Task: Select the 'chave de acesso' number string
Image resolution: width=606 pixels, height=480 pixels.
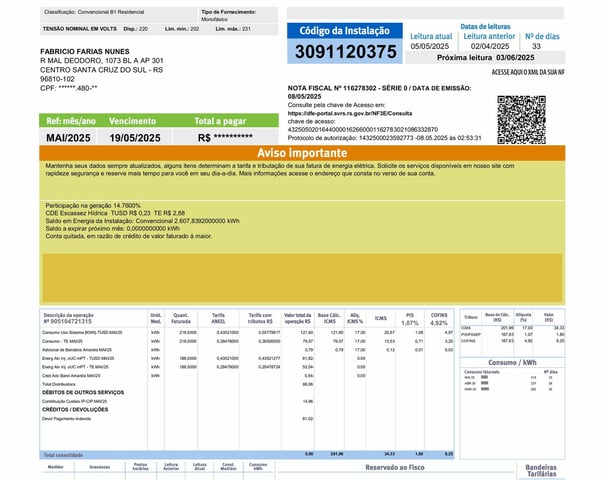Action: click(x=363, y=129)
